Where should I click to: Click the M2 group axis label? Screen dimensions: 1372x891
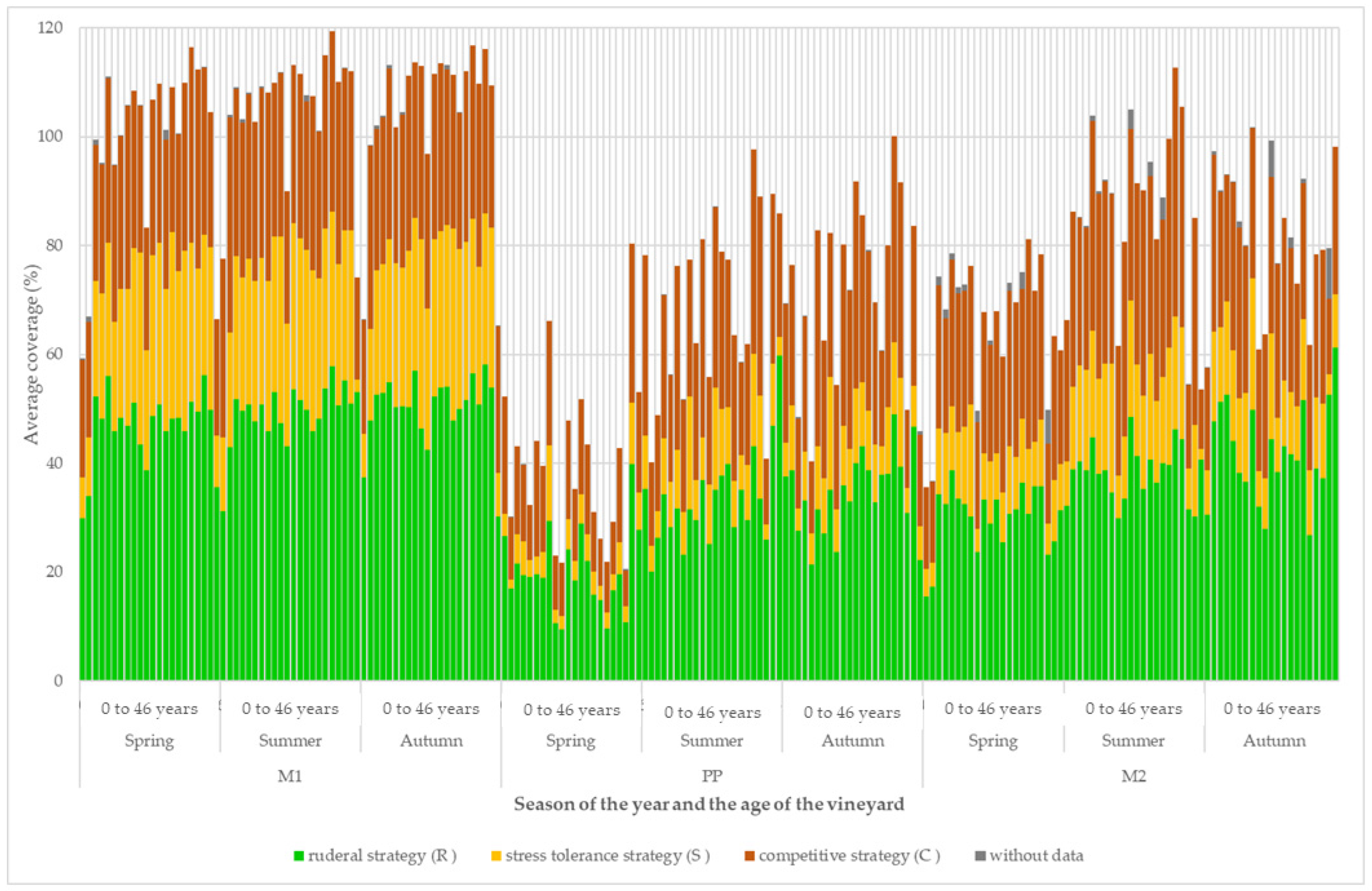pos(1133,776)
